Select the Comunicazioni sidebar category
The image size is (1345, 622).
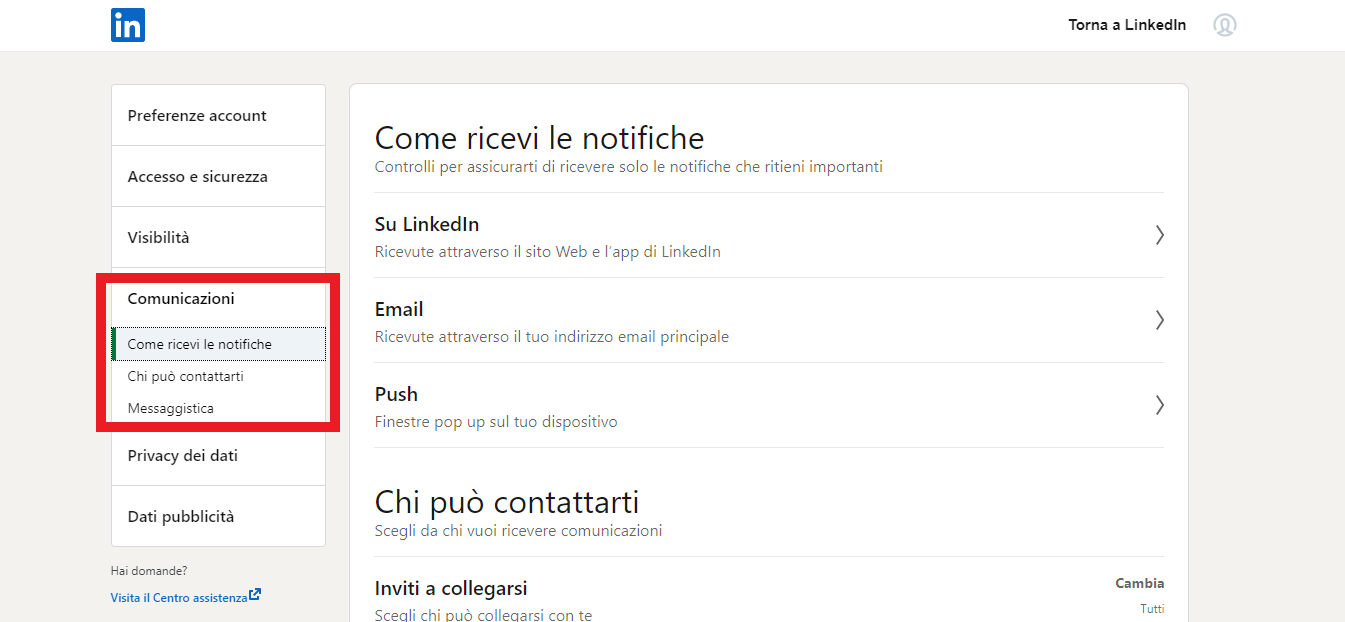coord(181,298)
